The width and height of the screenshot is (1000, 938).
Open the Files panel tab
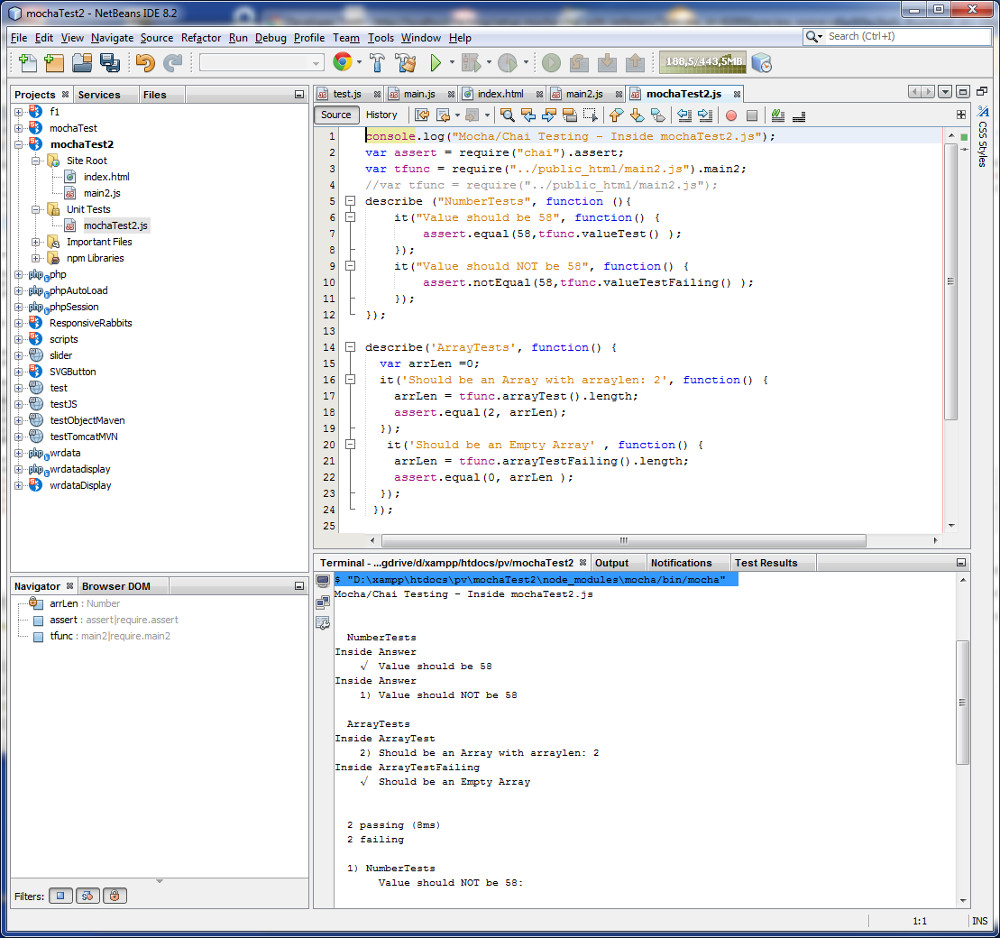point(154,94)
